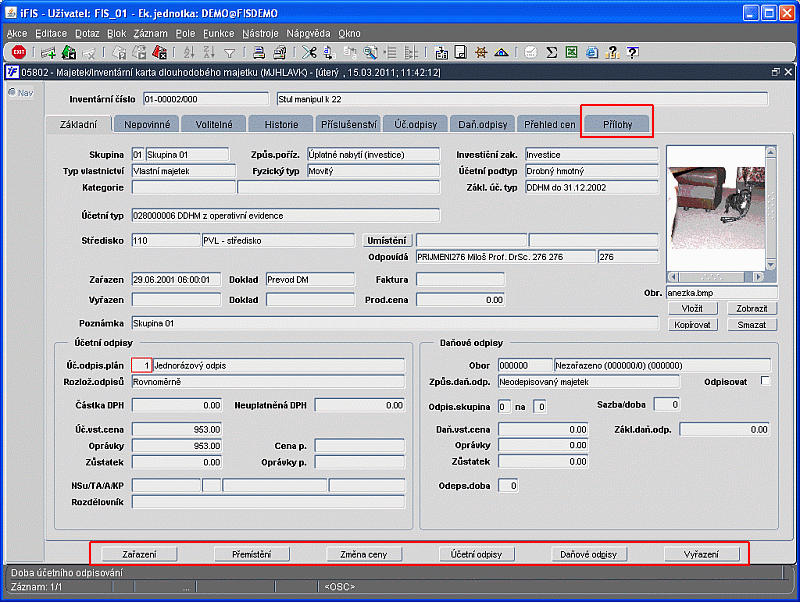Click the Vyřazení button at bottom

(703, 554)
